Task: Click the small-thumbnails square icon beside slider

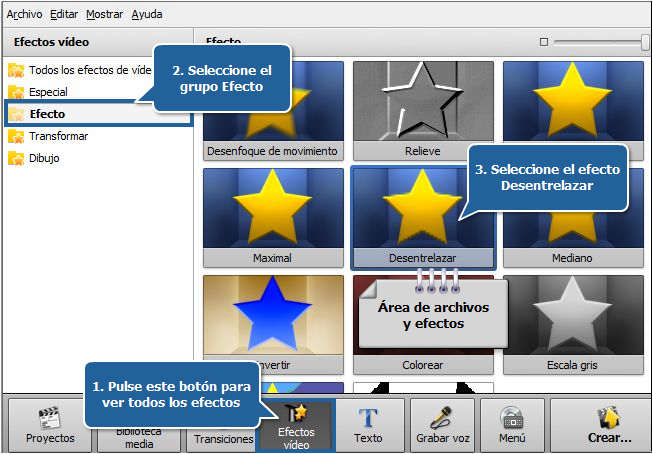Action: click(x=543, y=42)
